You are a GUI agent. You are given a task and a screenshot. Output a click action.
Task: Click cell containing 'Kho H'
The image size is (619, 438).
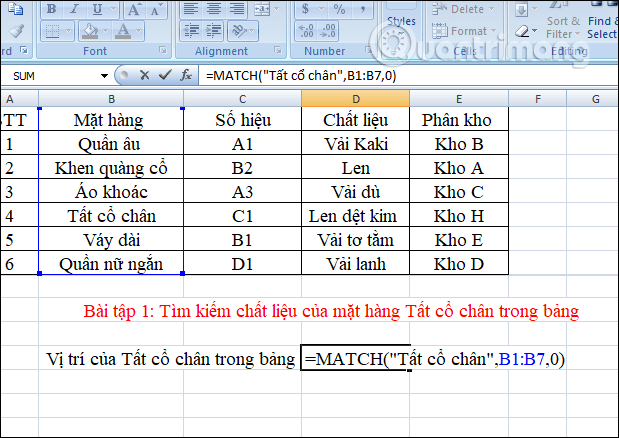[459, 216]
